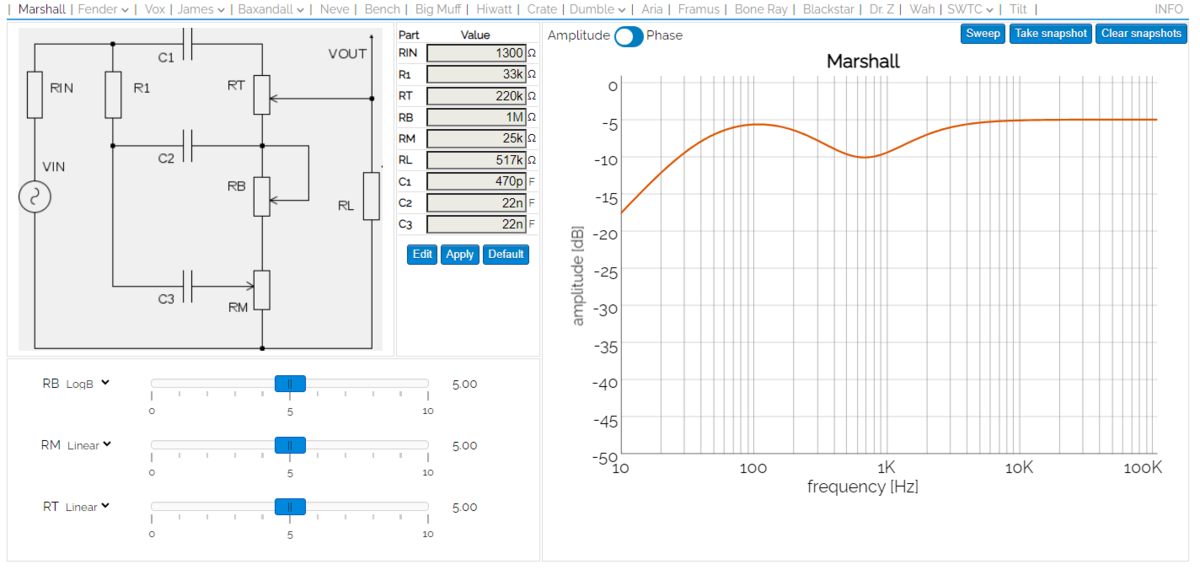Click the frequency [Hz] axis label
The image size is (1200, 570).
coord(863,487)
